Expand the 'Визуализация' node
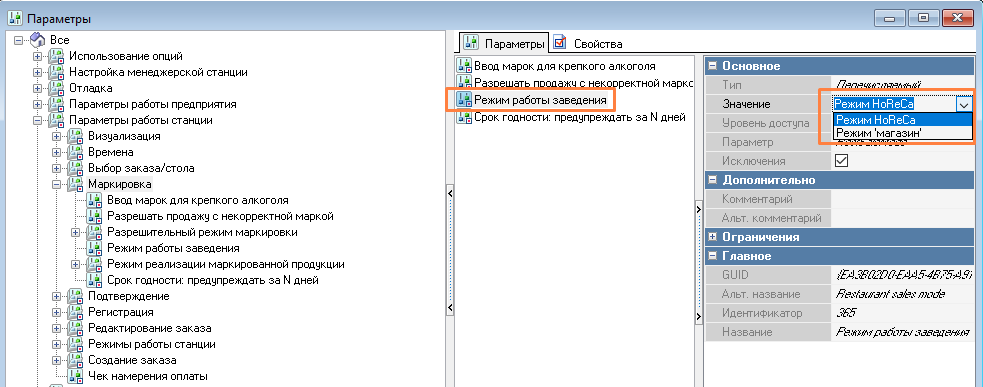The height and width of the screenshot is (387, 983). (x=56, y=136)
